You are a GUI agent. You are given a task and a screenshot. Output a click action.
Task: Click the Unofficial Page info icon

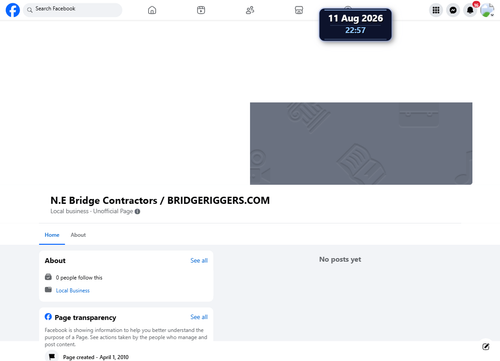[137, 211]
